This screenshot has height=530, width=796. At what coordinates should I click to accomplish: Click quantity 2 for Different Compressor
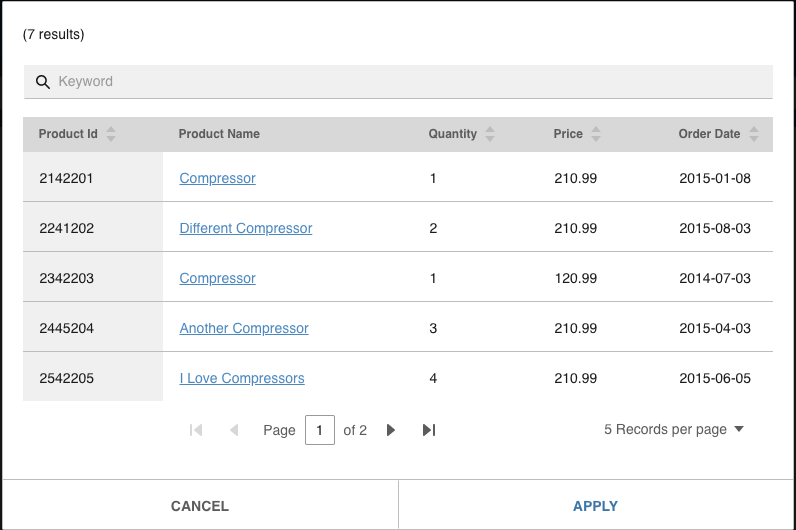pos(433,228)
